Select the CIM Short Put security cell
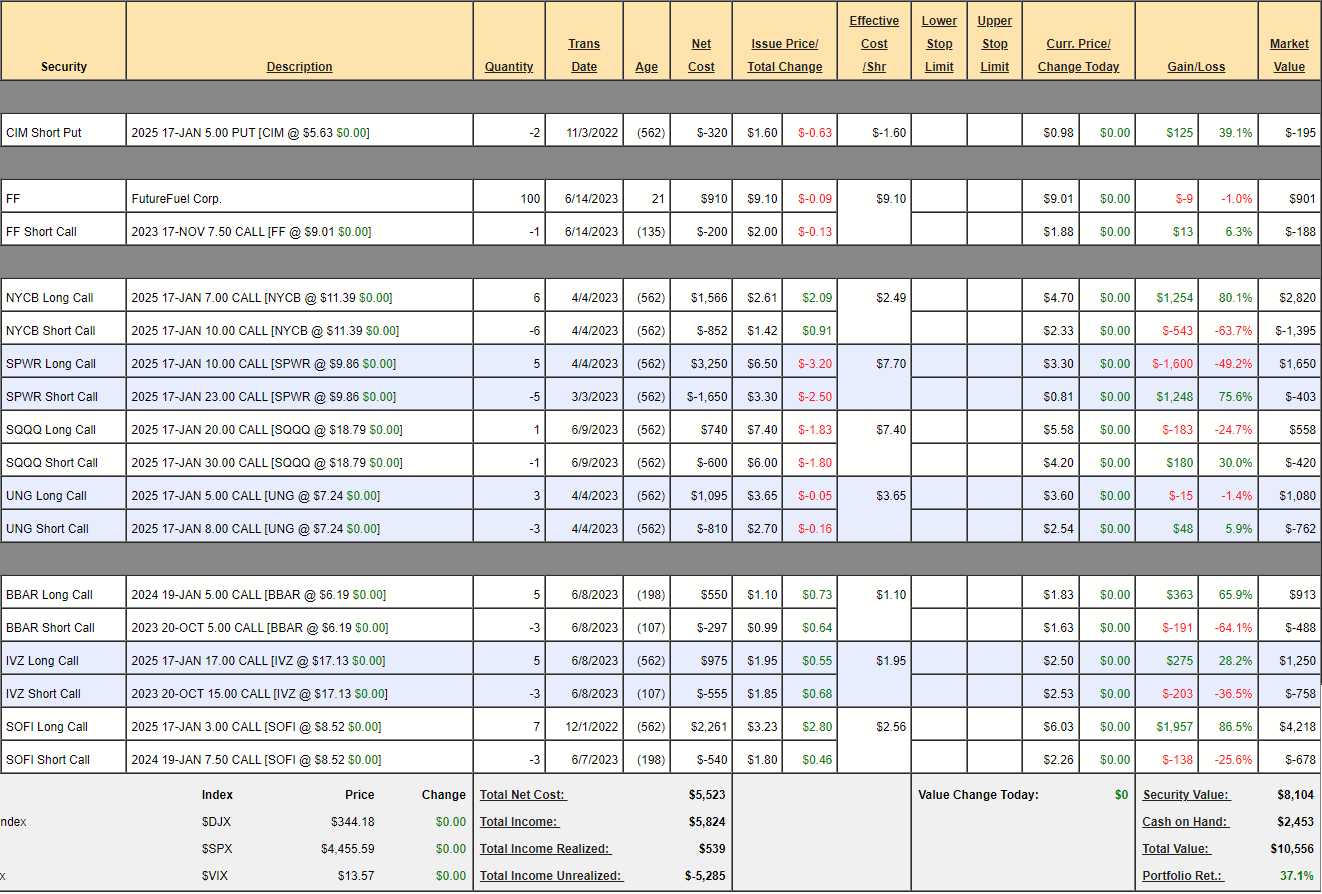The image size is (1322, 894). (x=63, y=132)
